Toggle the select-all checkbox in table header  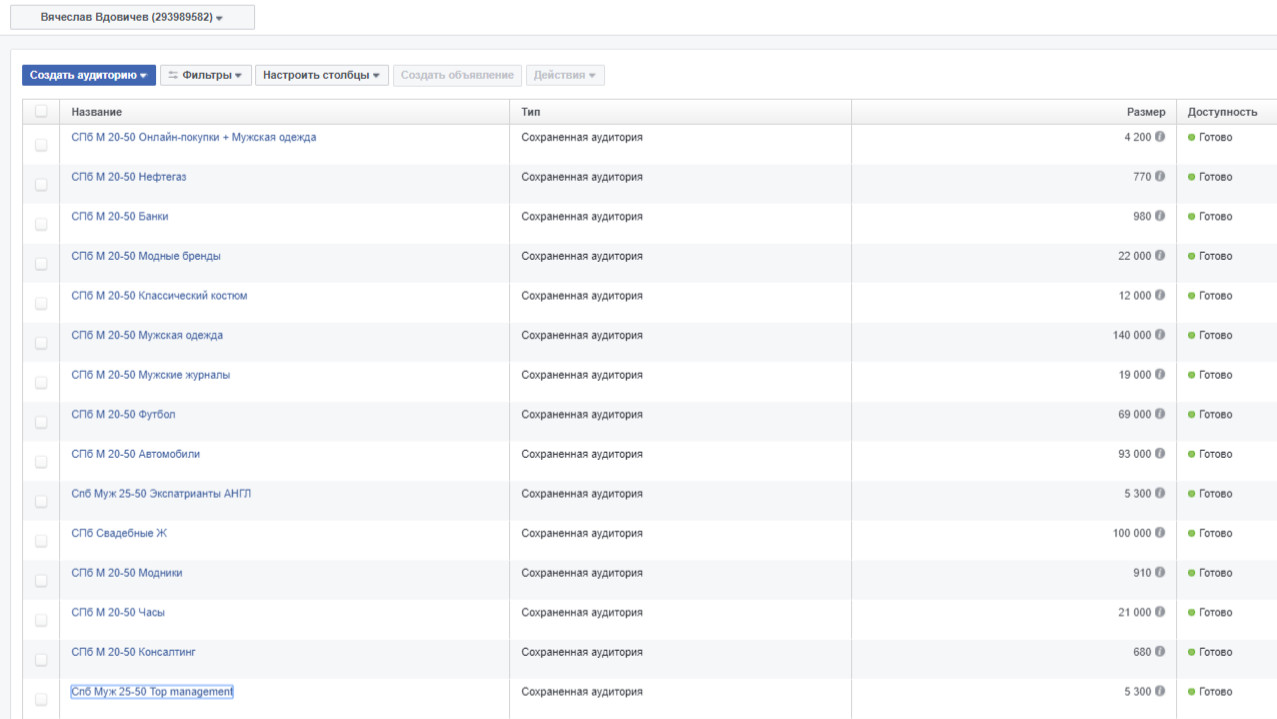[x=41, y=112]
